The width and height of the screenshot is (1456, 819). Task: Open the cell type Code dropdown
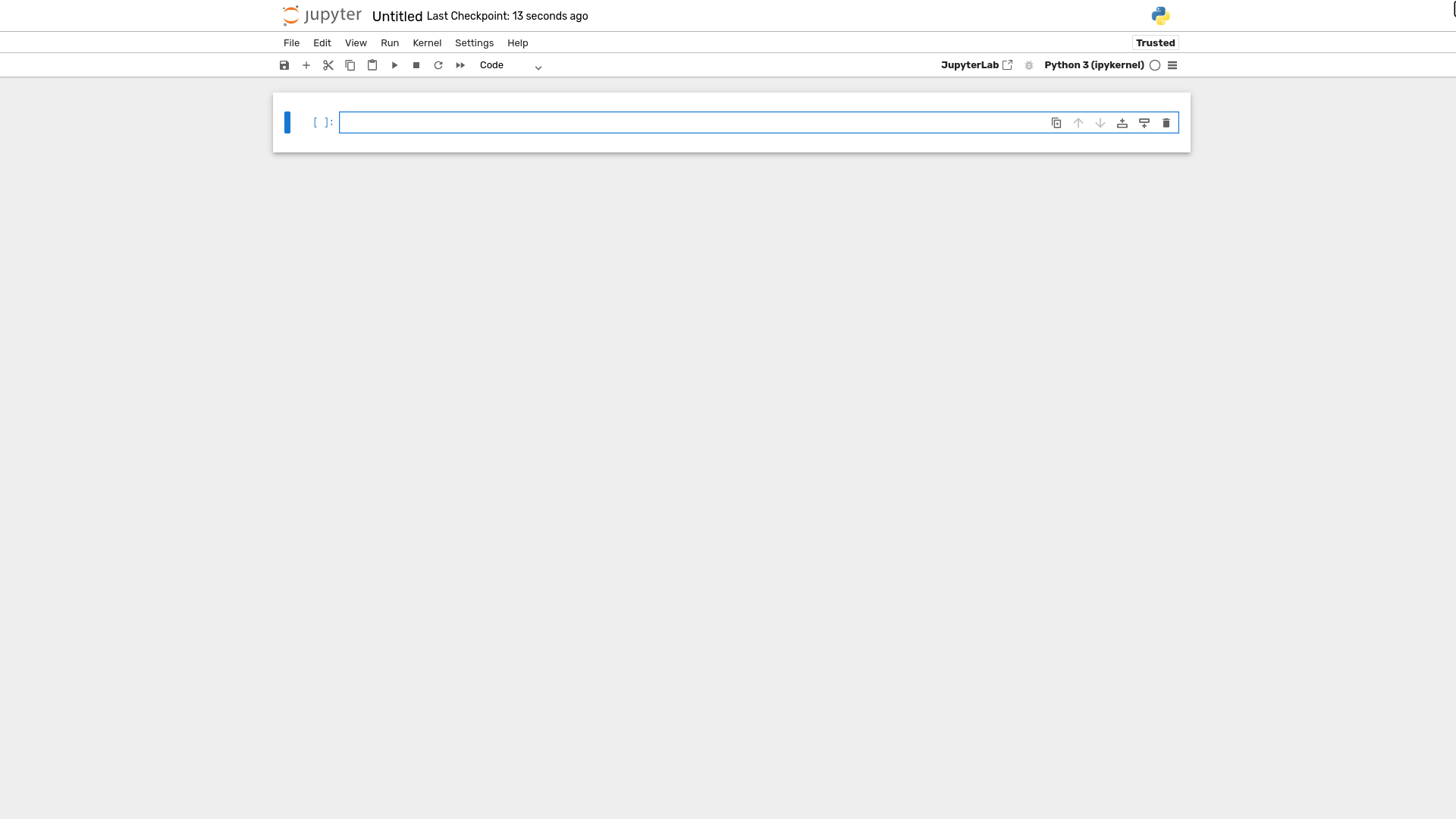pyautogui.click(x=510, y=65)
